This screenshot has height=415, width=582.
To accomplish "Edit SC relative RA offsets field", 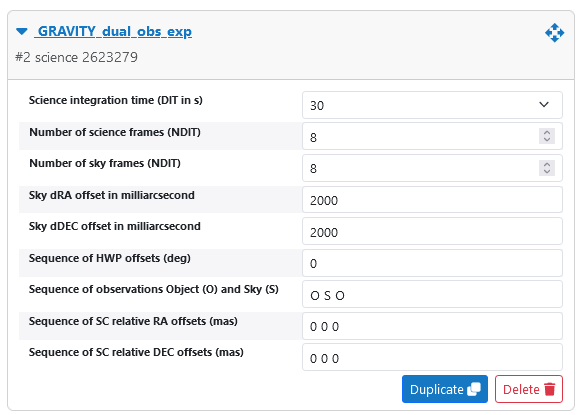I will click(x=432, y=326).
